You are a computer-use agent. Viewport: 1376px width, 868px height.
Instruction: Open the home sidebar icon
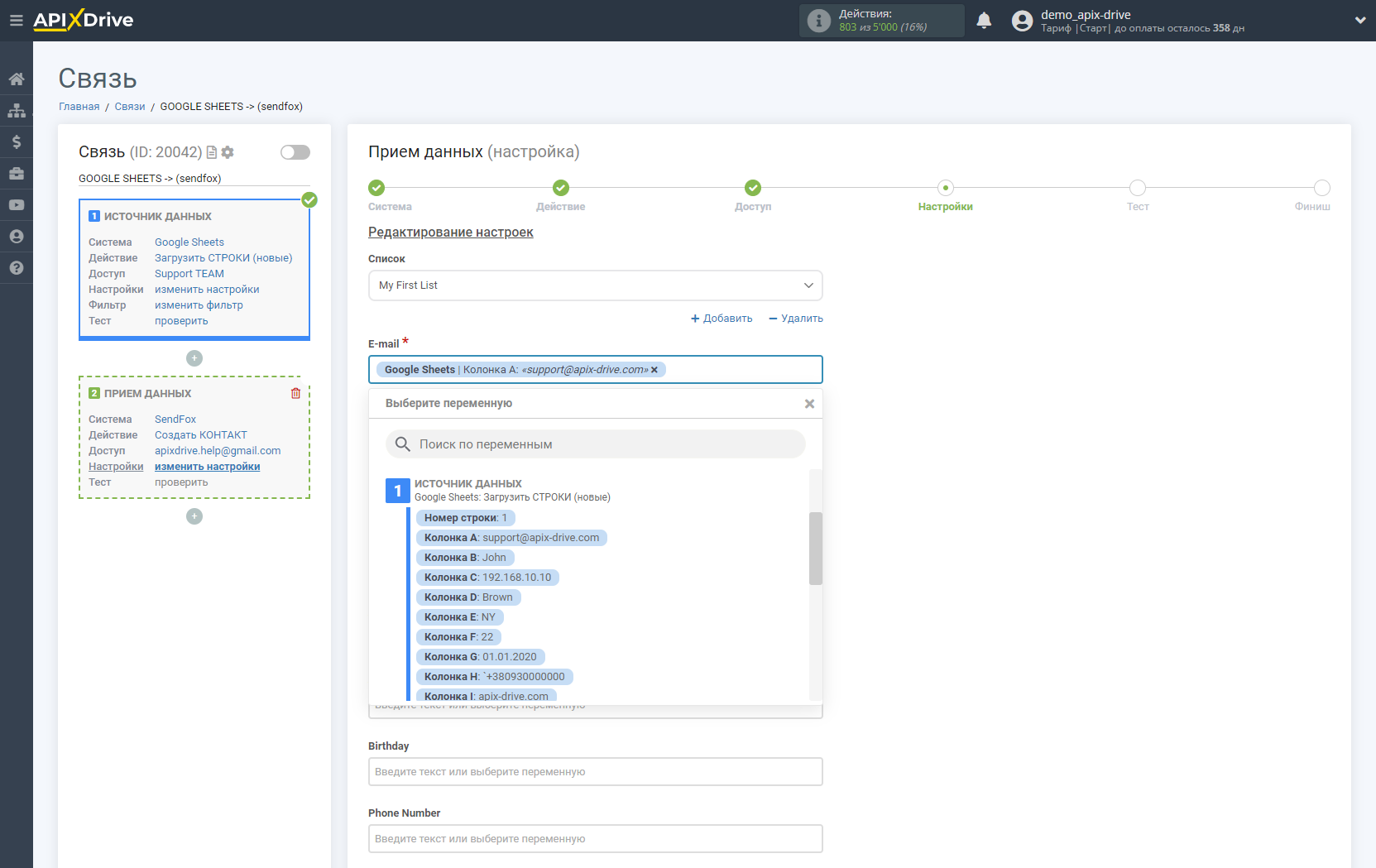point(17,79)
